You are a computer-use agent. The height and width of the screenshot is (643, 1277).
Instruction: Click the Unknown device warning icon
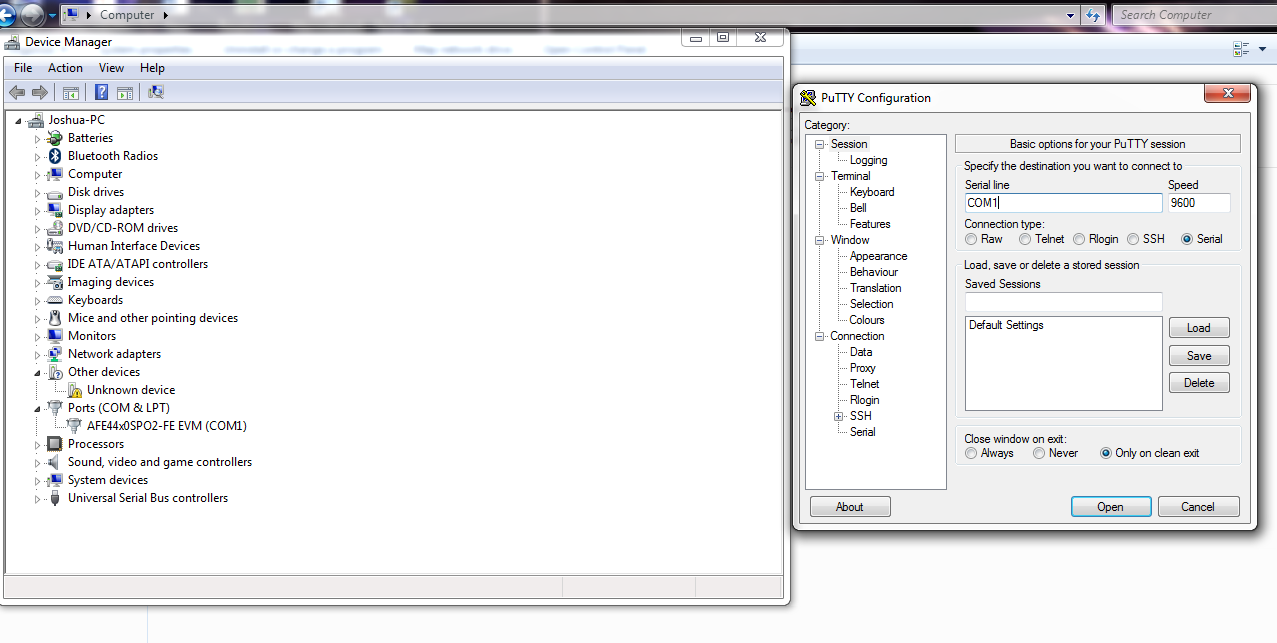pos(74,390)
